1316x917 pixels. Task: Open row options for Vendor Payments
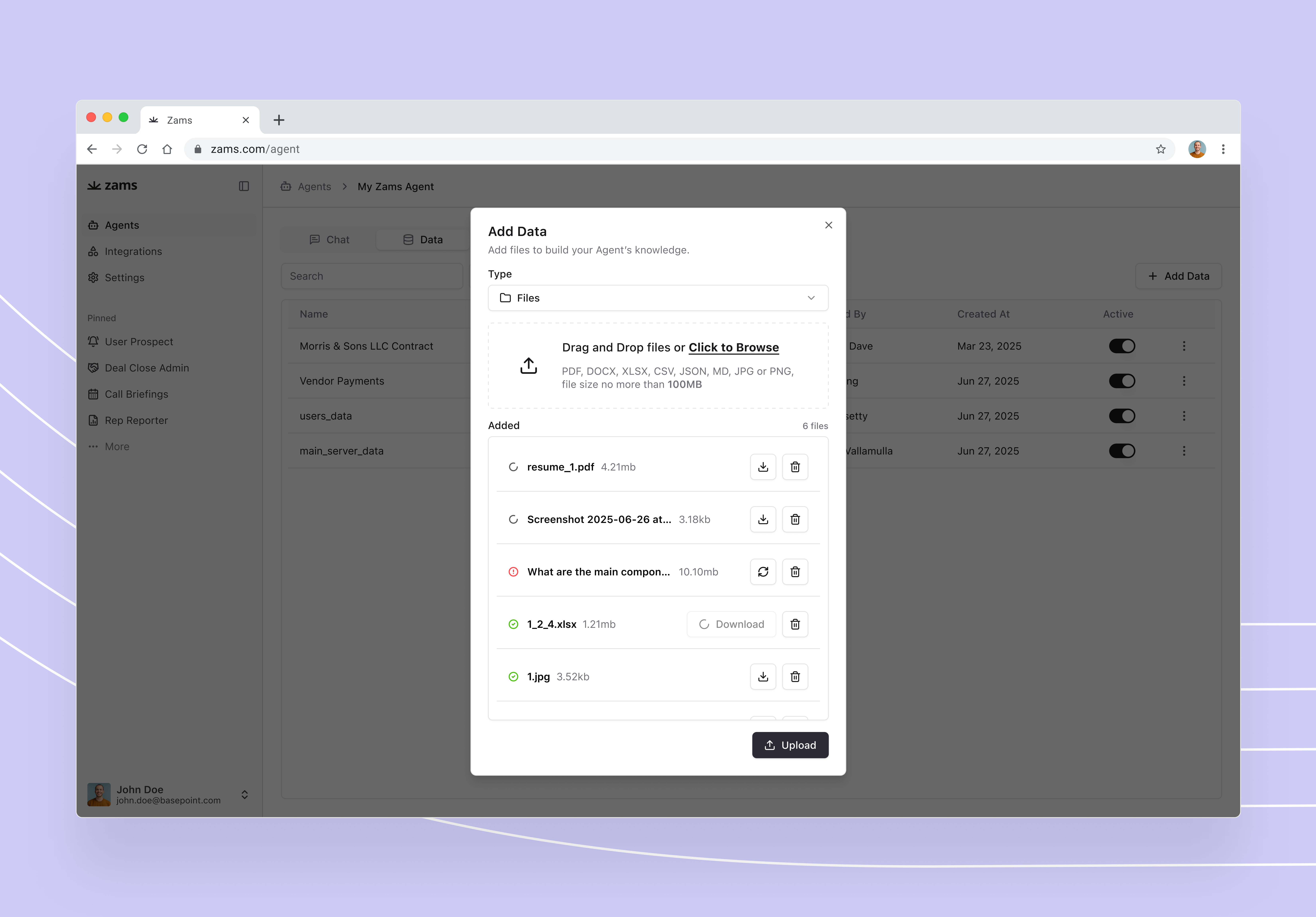coord(1184,381)
